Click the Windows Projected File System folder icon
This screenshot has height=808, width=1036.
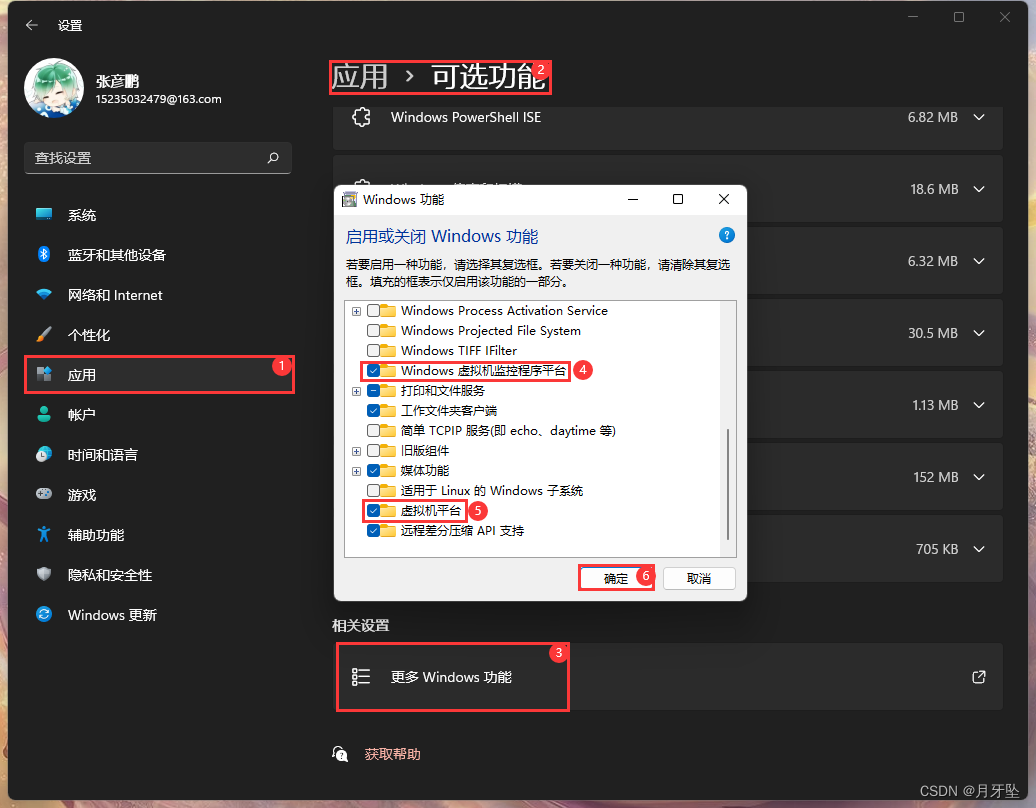388,330
